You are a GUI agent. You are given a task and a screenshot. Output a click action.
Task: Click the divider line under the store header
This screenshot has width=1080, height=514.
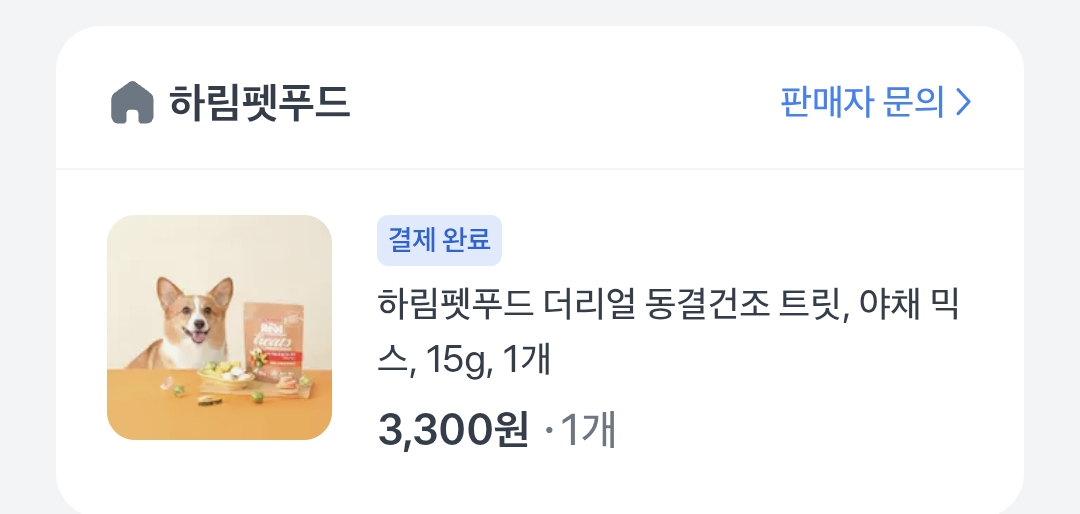[540, 169]
